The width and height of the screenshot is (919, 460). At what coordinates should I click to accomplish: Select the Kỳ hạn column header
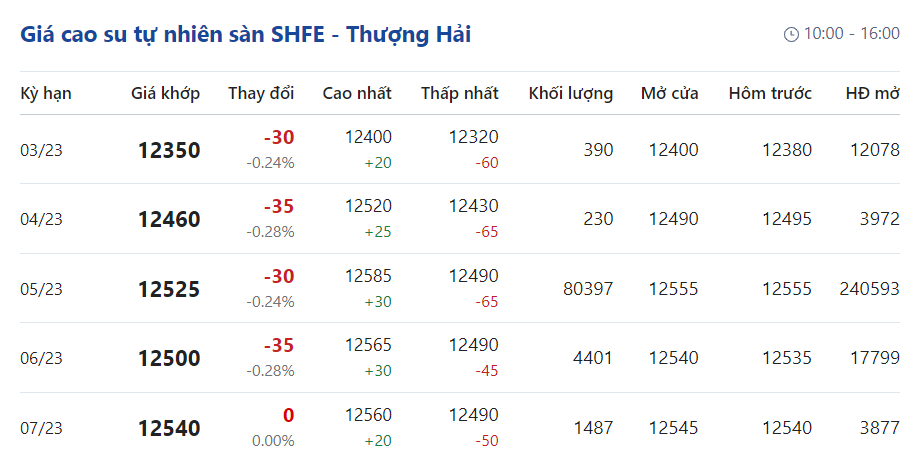click(46, 94)
